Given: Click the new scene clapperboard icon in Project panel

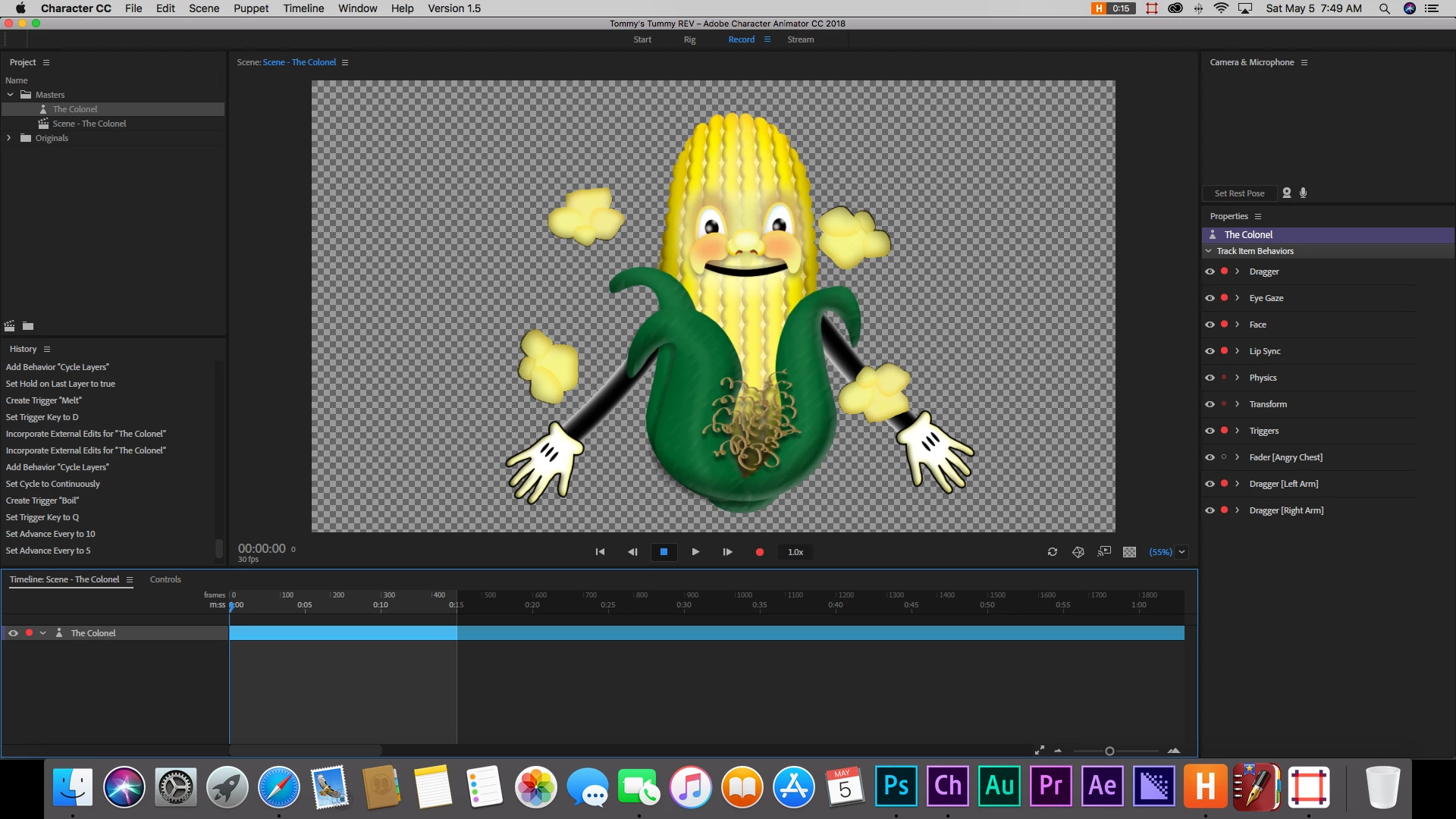Looking at the screenshot, I should [10, 326].
